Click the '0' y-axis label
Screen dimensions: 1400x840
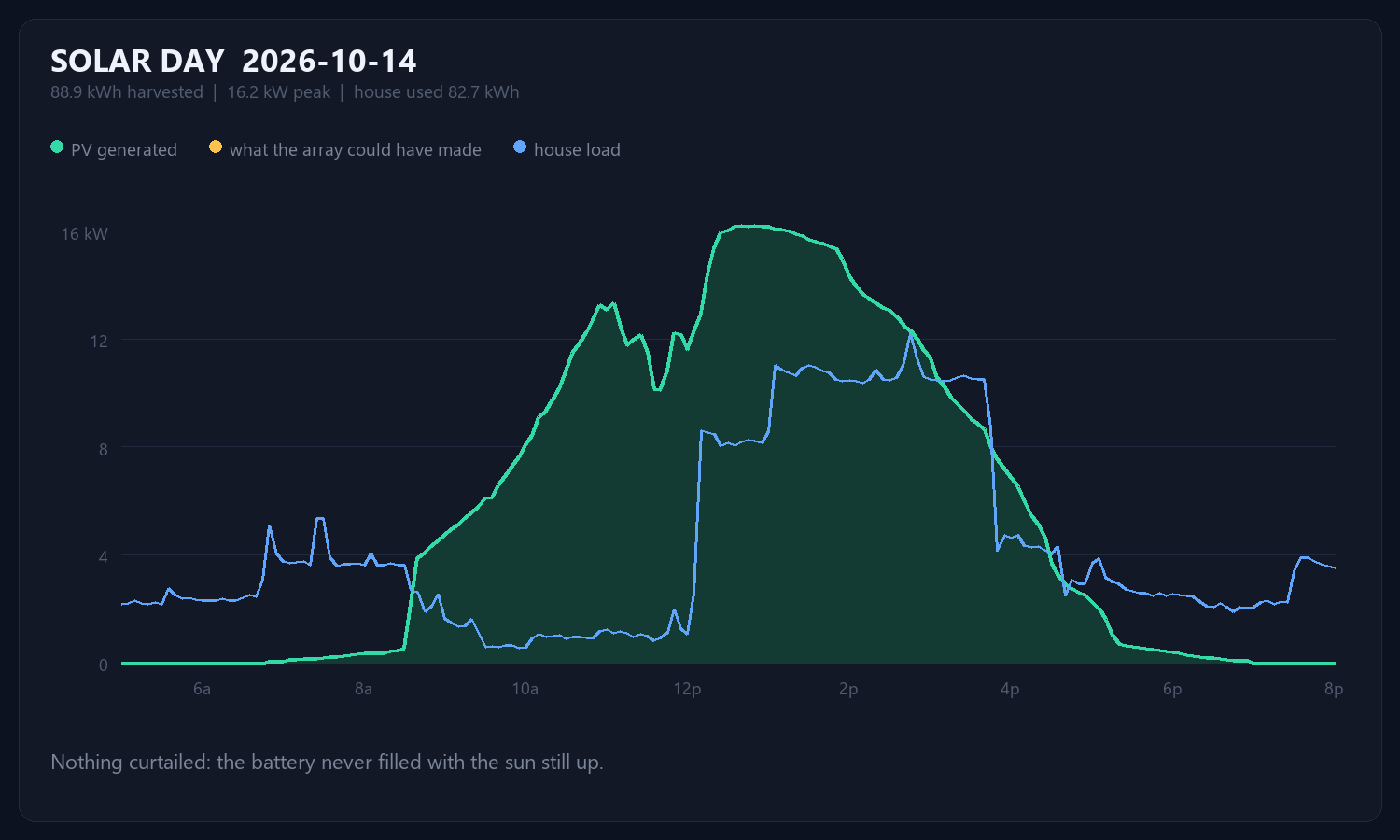(x=104, y=665)
